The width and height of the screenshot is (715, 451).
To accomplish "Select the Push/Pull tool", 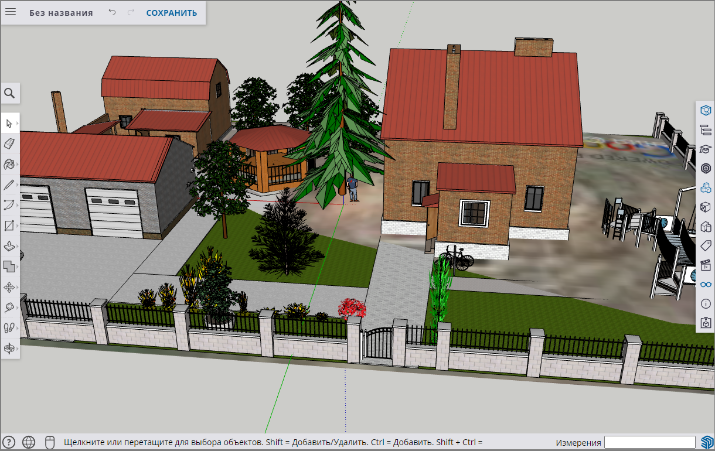I will click(x=9, y=246).
